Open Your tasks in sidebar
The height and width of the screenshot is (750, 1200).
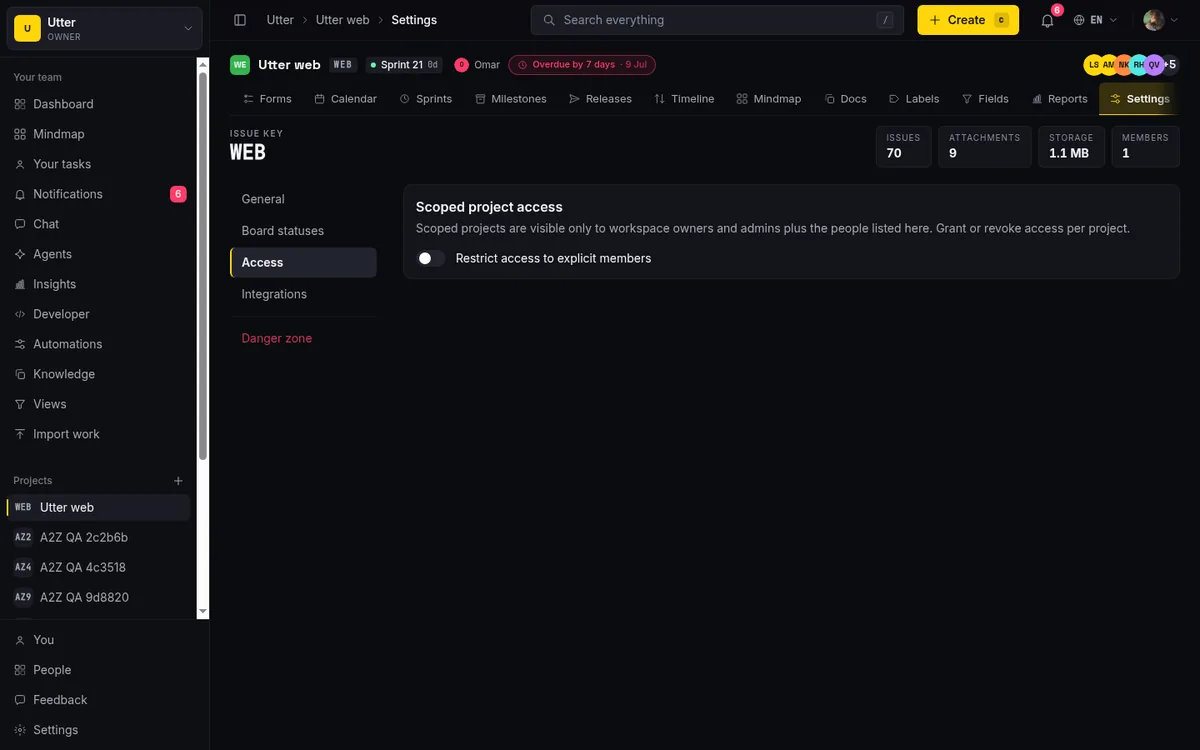[x=100, y=164]
